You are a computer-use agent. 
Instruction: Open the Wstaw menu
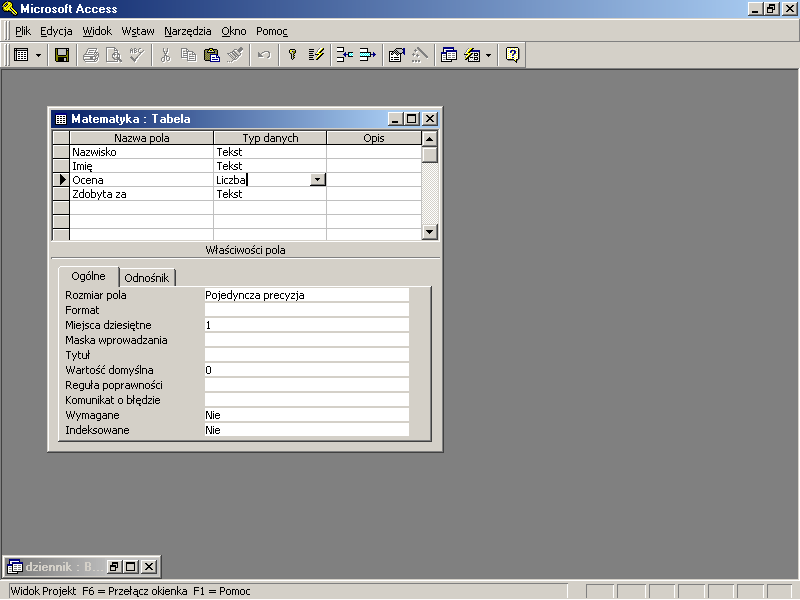[x=138, y=31]
